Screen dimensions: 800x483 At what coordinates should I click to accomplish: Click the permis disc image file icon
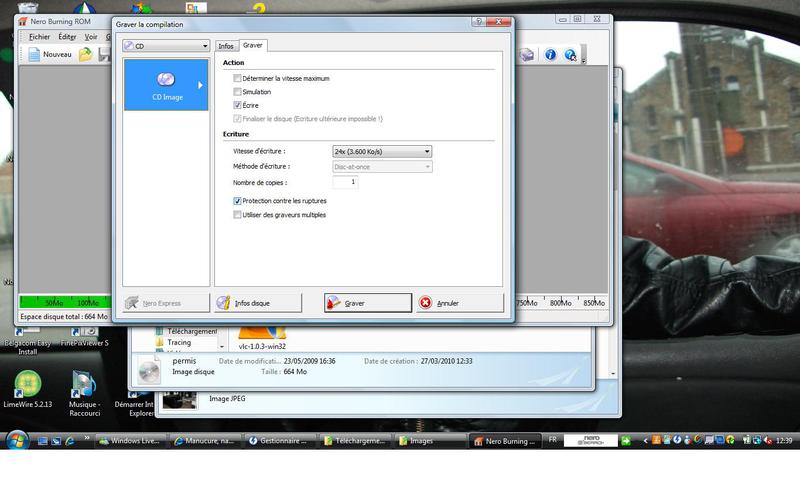pos(149,369)
